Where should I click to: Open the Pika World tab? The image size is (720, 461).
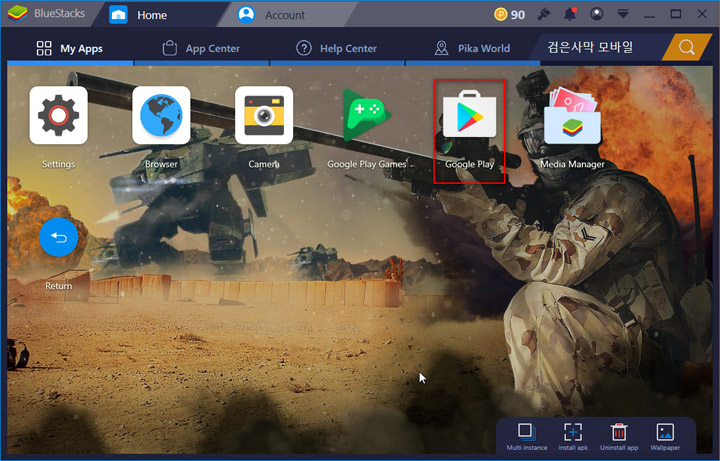pyautogui.click(x=472, y=48)
